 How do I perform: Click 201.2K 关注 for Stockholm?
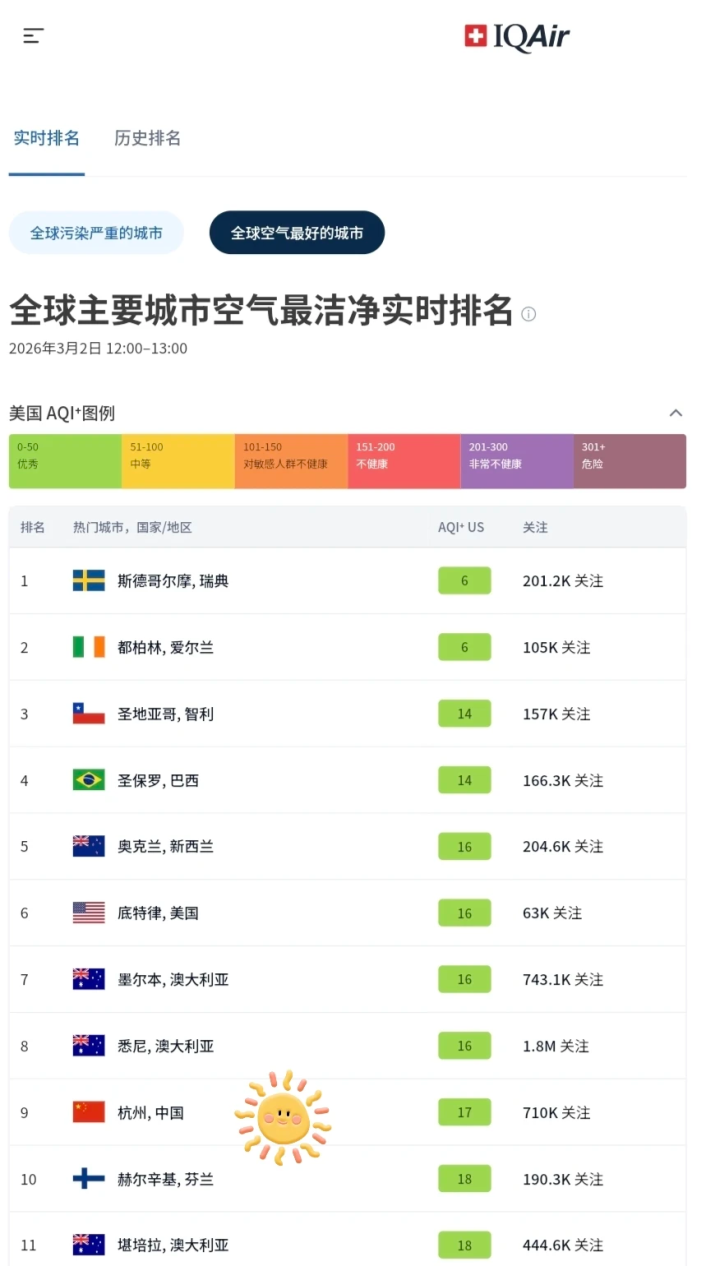pyautogui.click(x=563, y=581)
